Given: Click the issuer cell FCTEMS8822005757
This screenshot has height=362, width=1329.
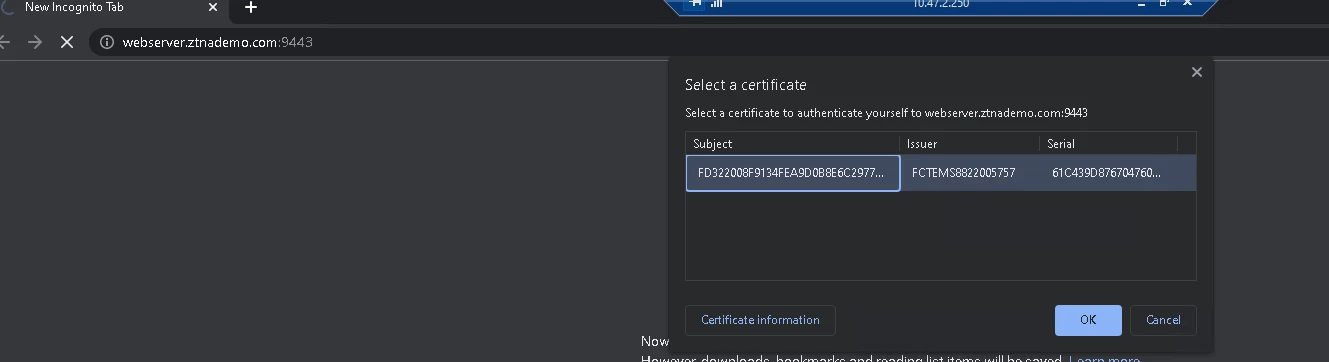Looking at the screenshot, I should tap(970, 173).
